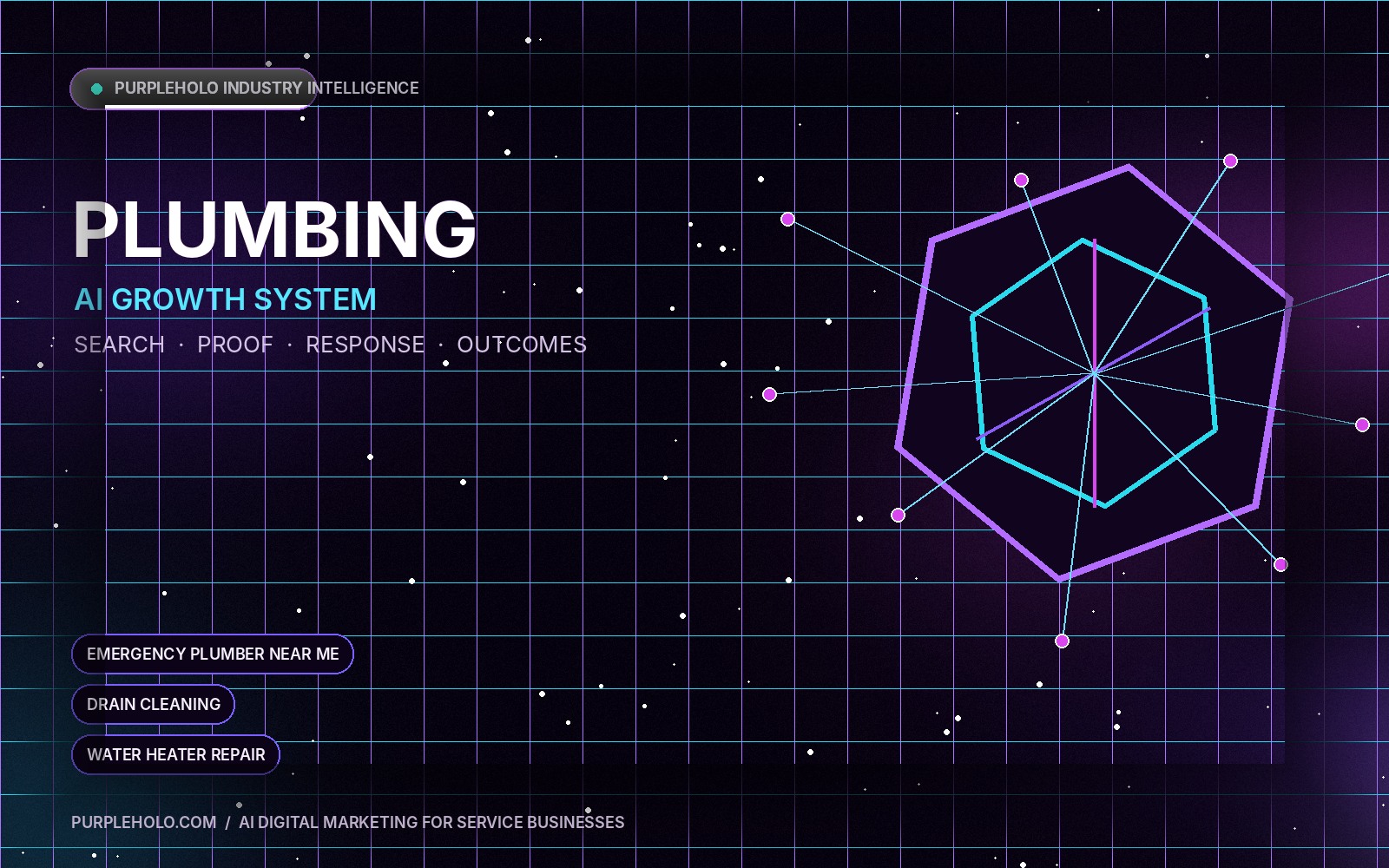Select the Emergency Plumber Near Me pill

213,654
